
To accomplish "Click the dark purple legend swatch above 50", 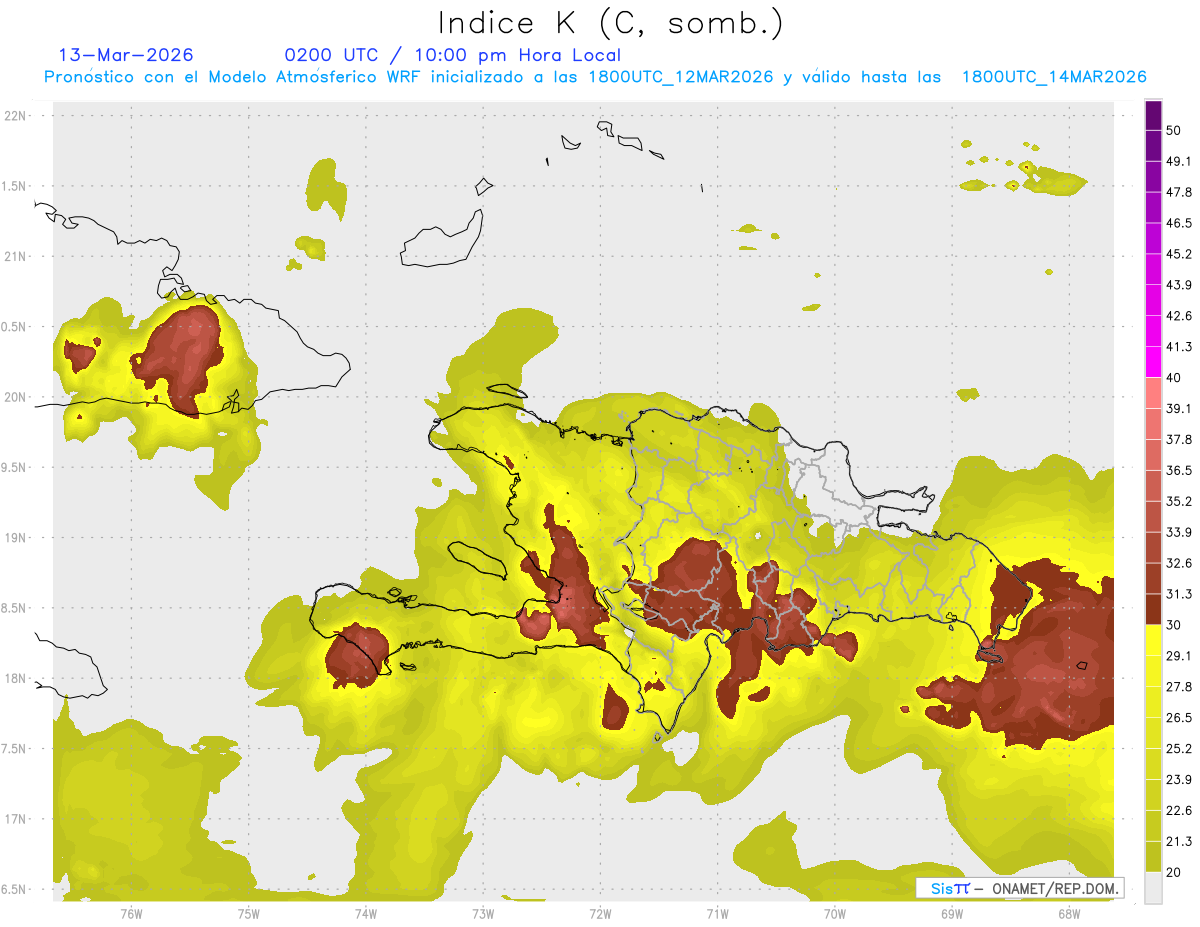I will 1153,116.
